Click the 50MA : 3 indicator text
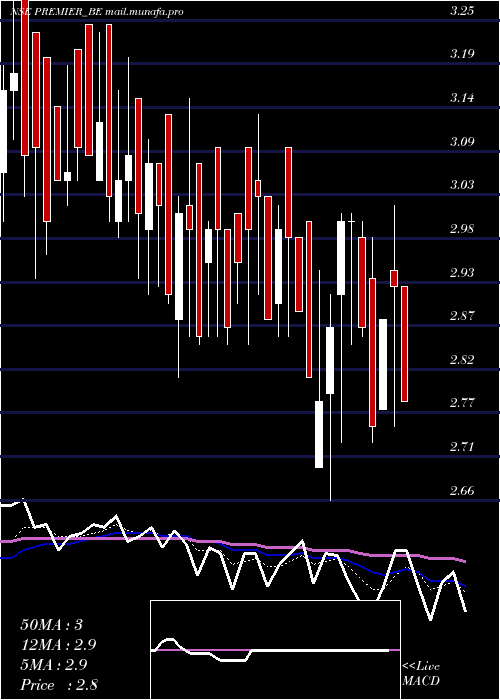The height and width of the screenshot is (700, 500). 52,625
